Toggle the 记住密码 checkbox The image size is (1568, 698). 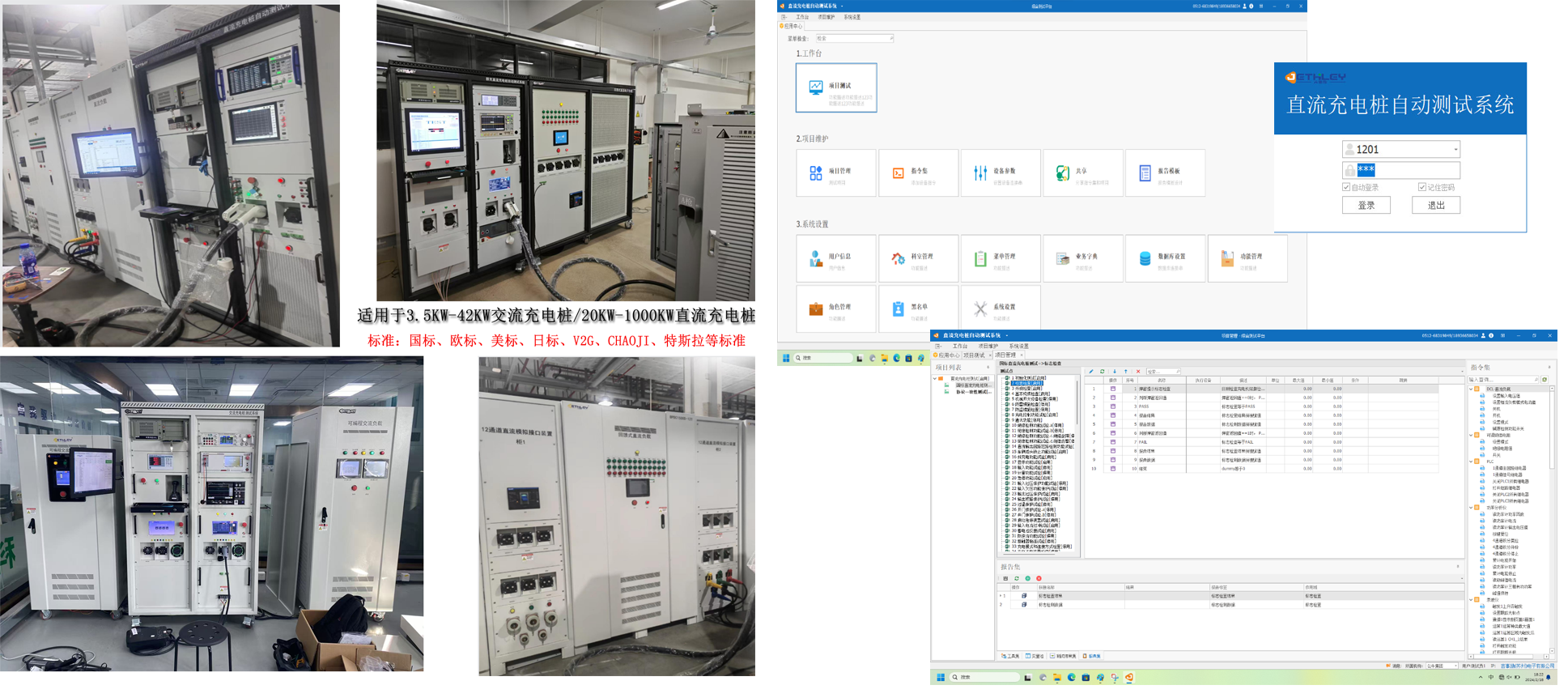[1421, 187]
